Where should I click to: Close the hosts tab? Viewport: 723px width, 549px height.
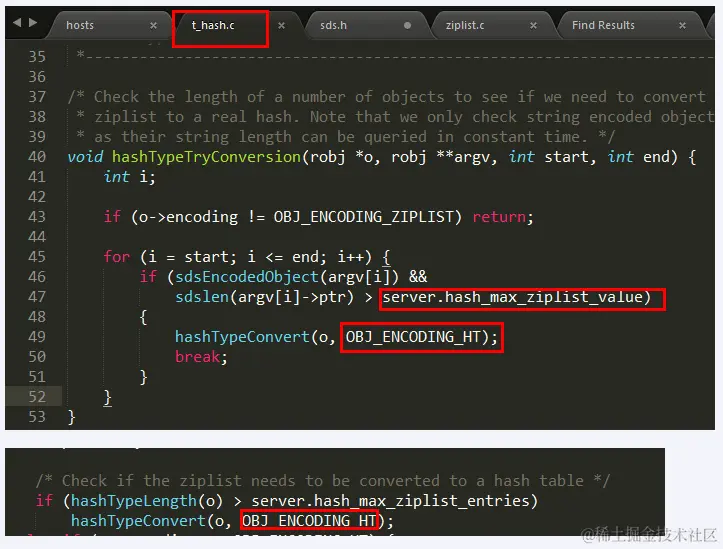(x=154, y=25)
